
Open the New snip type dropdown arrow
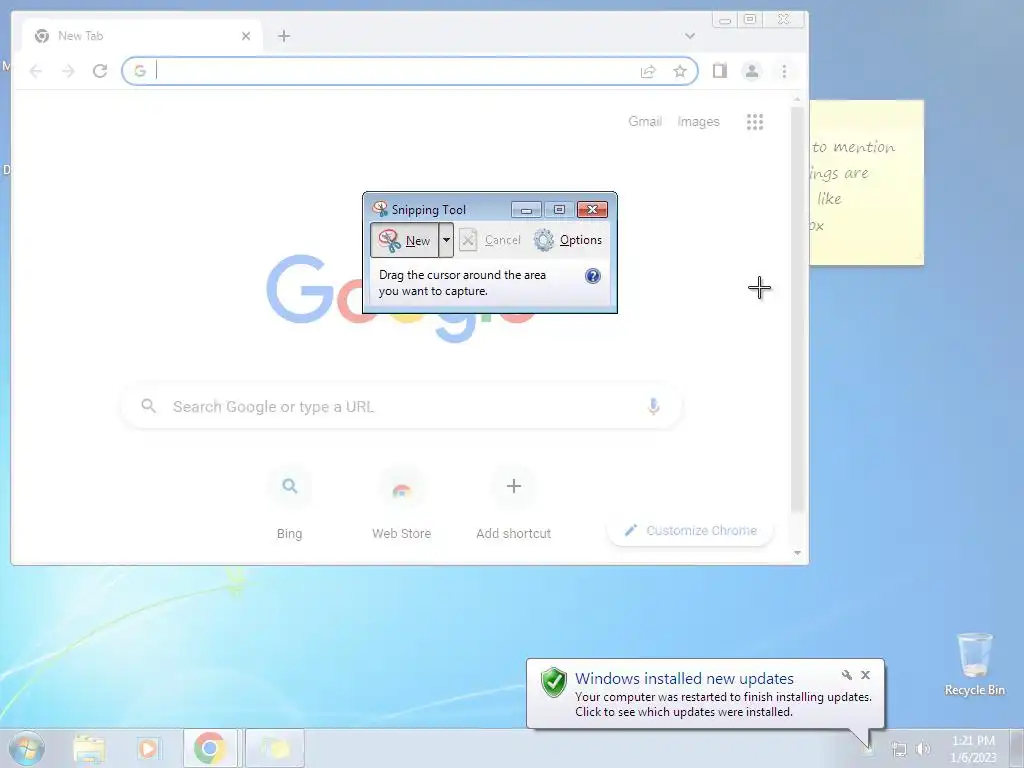click(446, 240)
